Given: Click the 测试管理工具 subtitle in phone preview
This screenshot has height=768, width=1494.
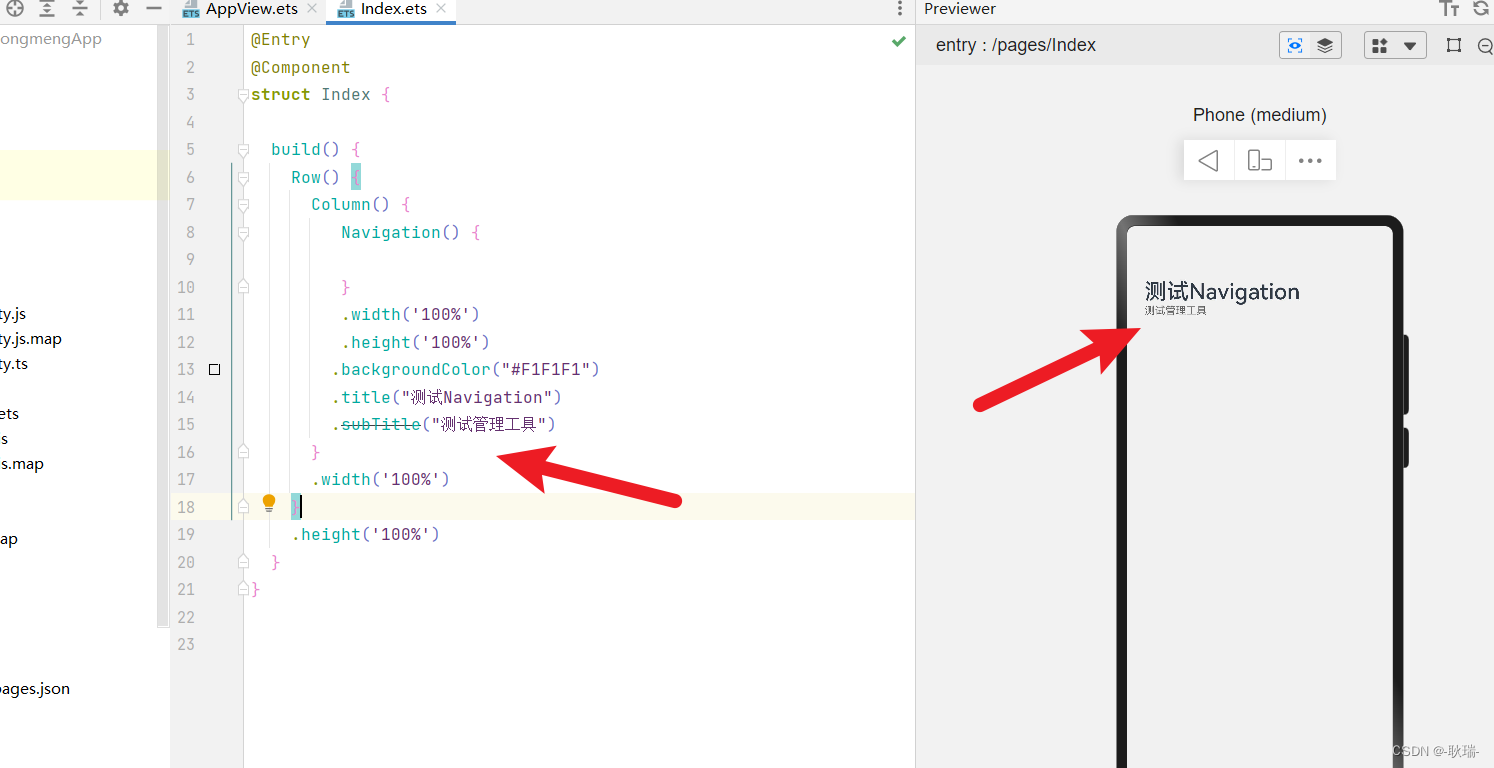Looking at the screenshot, I should coord(1176,311).
